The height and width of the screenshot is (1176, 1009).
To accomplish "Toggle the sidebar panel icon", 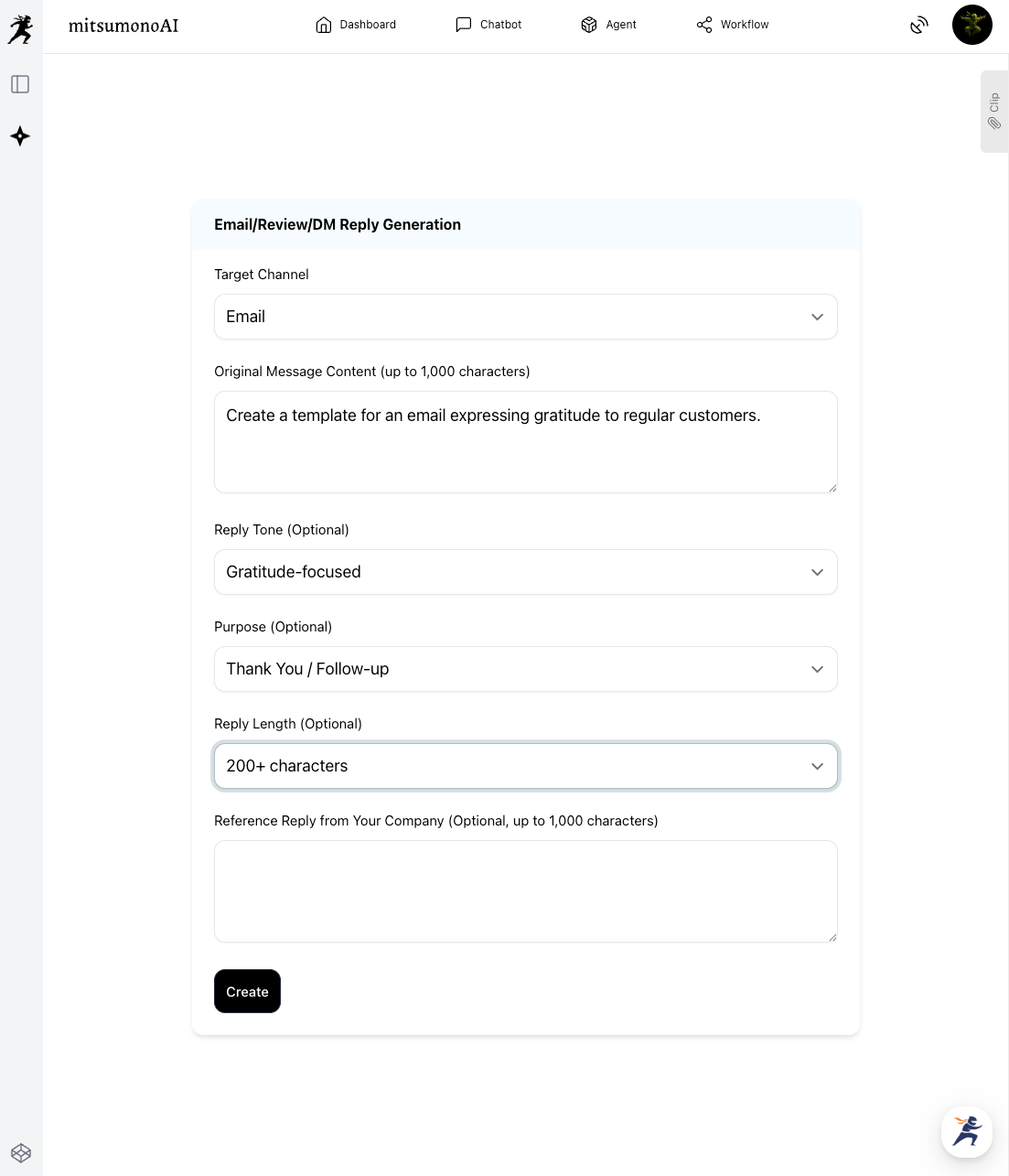I will 20,84.
